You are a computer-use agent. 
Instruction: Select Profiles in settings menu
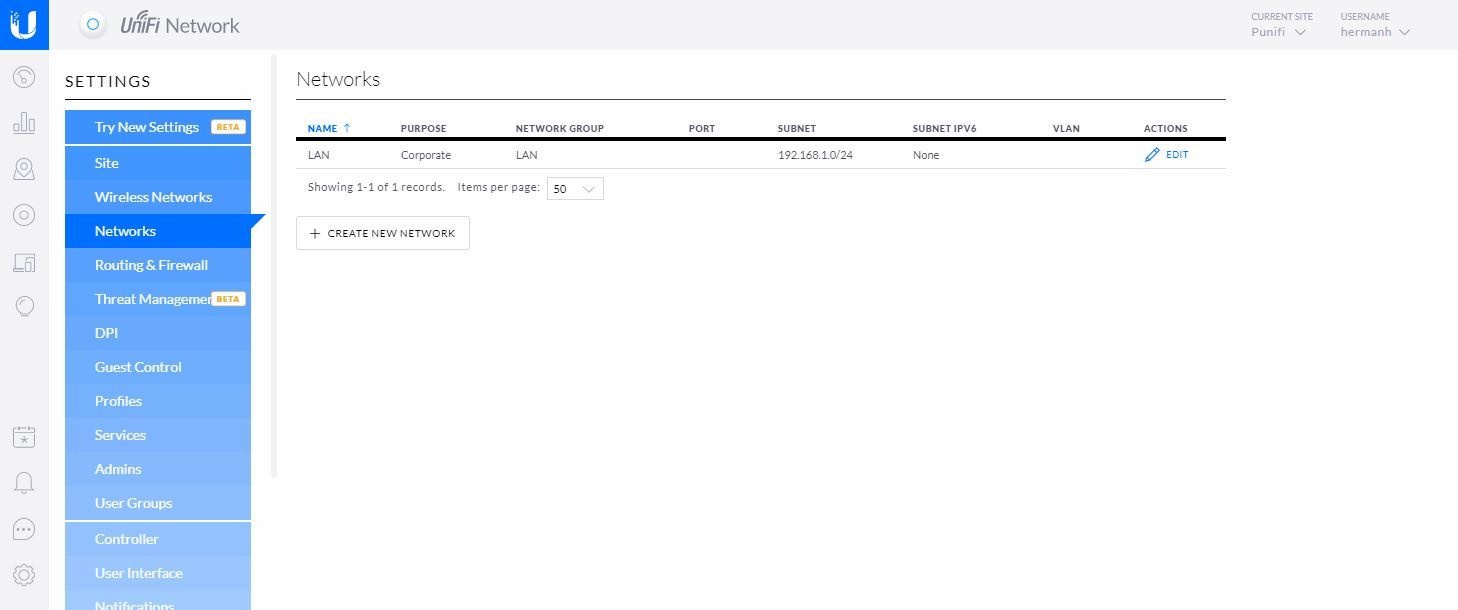158,401
